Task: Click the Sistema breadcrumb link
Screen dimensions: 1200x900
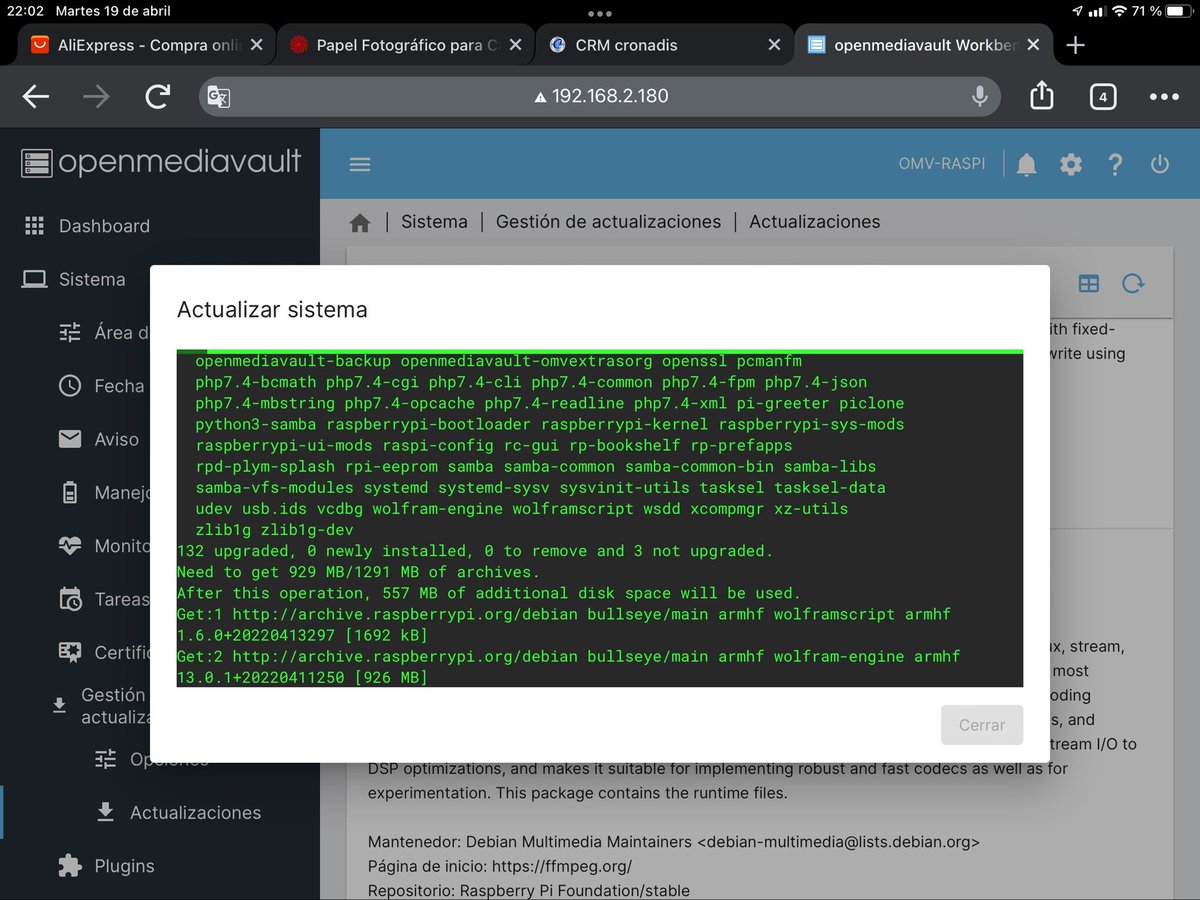Action: [434, 222]
